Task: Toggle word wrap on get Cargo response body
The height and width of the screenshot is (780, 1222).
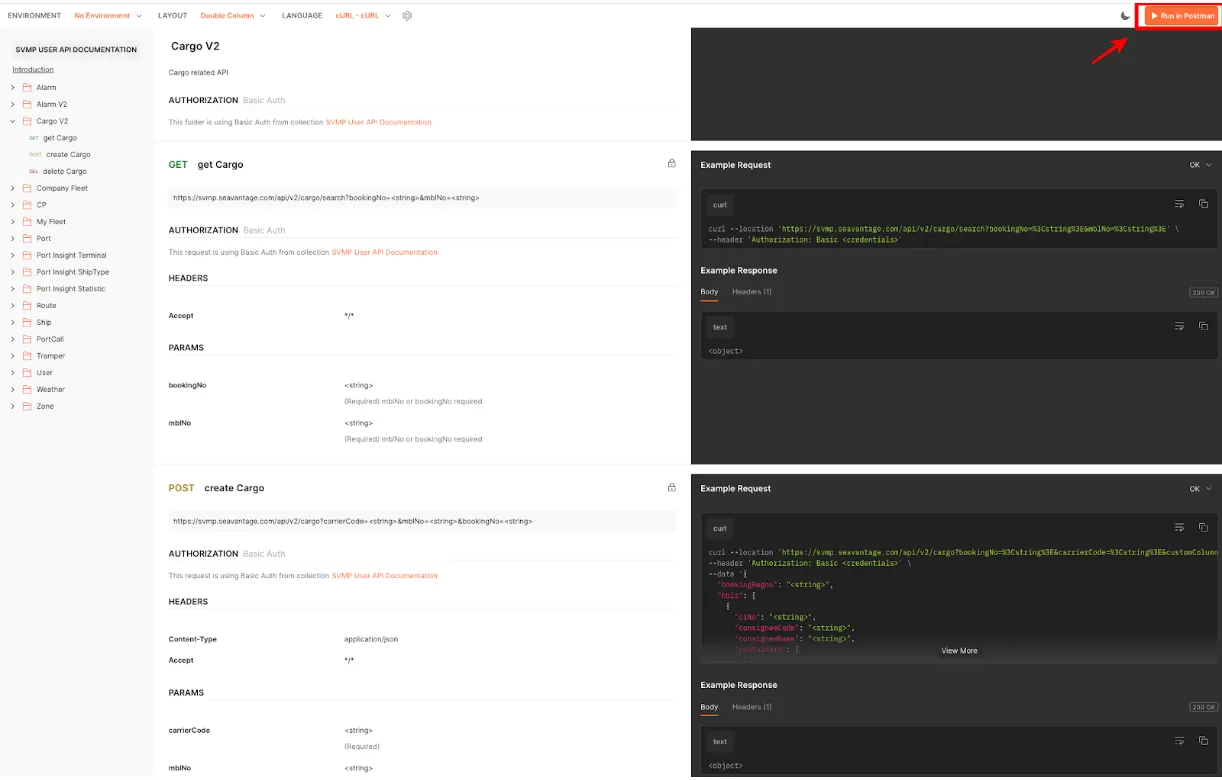Action: 1179,326
